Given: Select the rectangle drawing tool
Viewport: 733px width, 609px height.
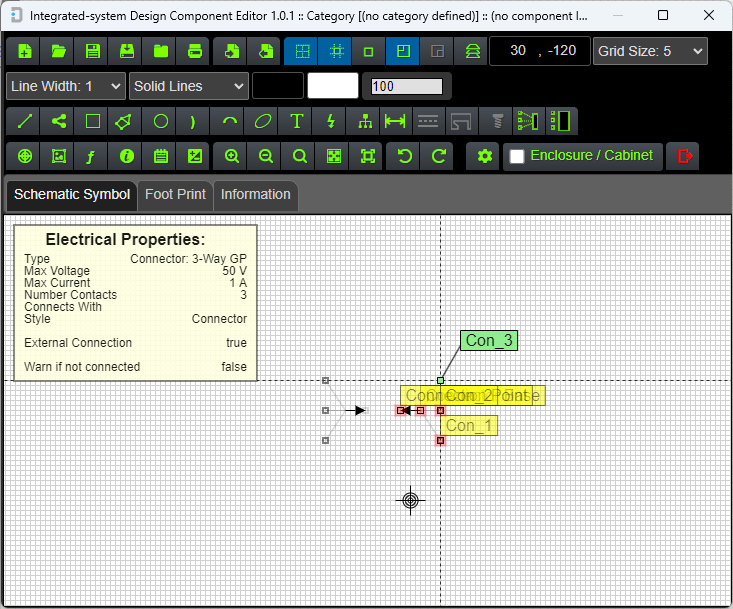Looking at the screenshot, I should (93, 121).
